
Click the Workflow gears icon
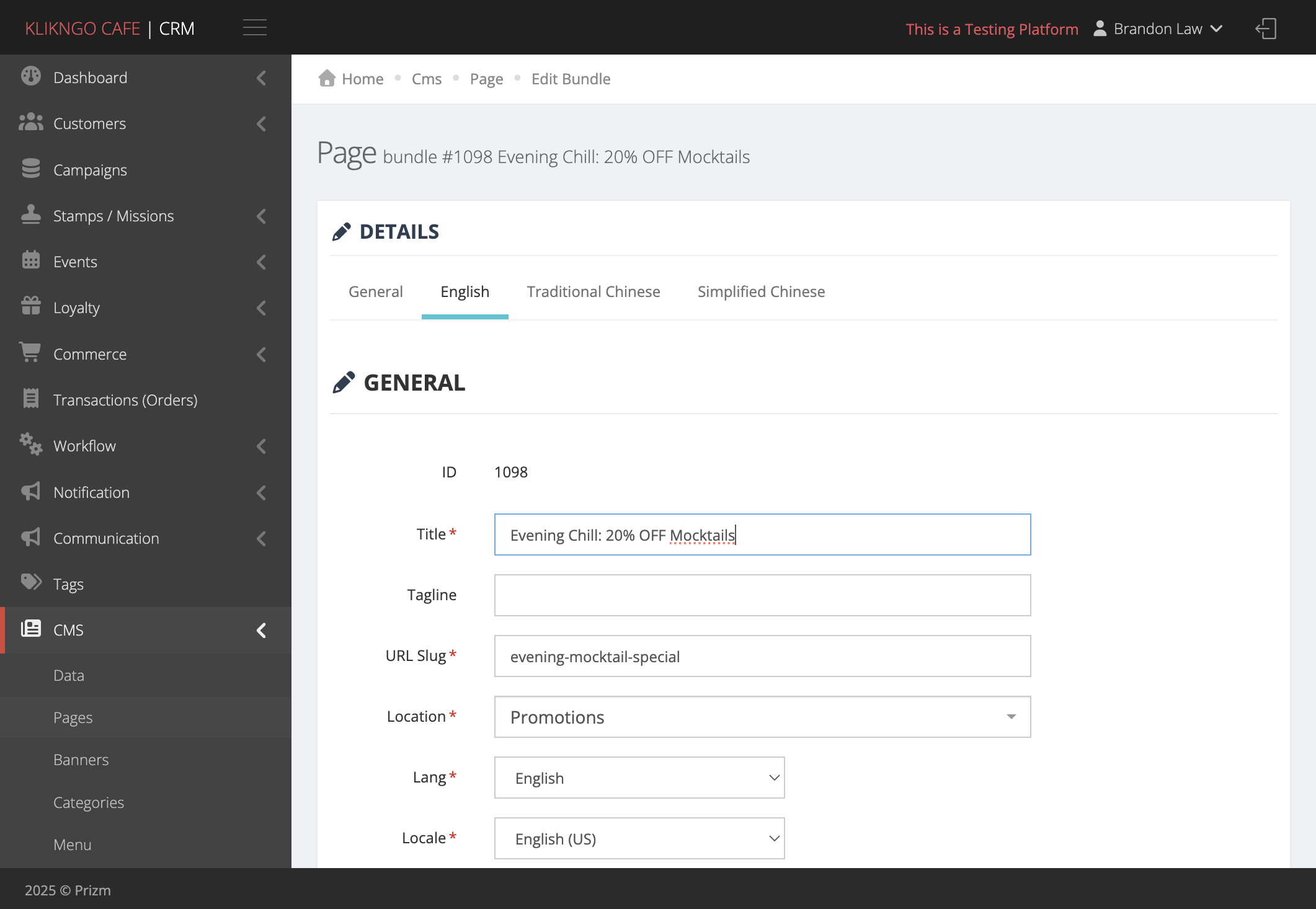30,445
